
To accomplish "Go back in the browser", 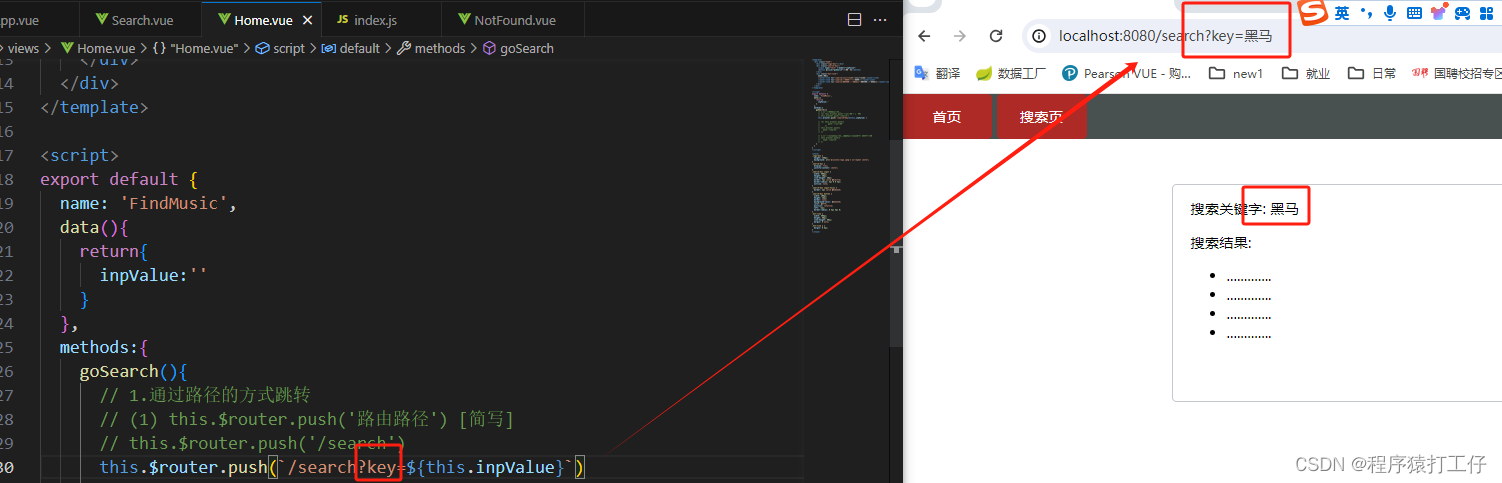I will (x=924, y=36).
